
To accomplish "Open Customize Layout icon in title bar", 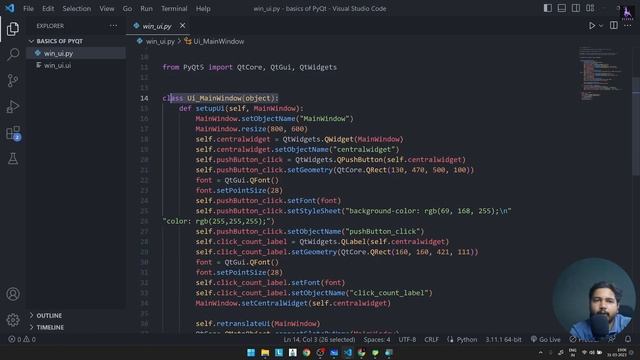I will tap(590, 8).
